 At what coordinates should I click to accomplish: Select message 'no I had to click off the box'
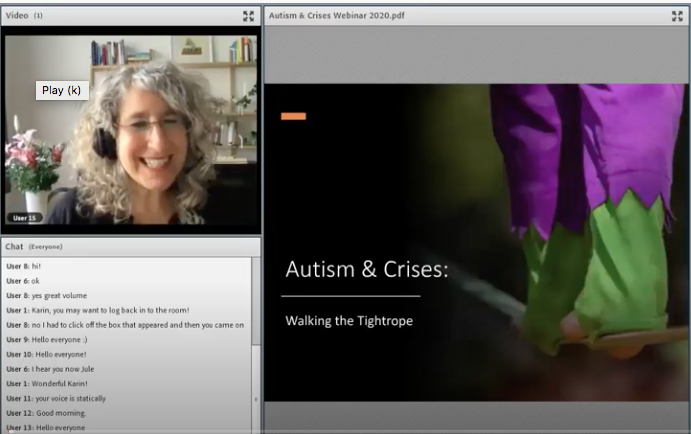(x=125, y=325)
